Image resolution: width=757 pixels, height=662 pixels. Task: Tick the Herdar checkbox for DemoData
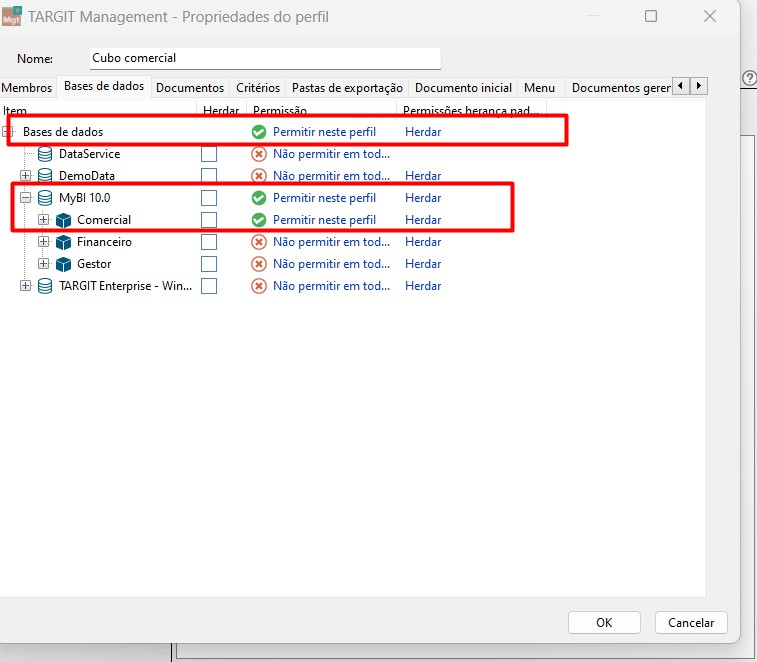(x=209, y=176)
